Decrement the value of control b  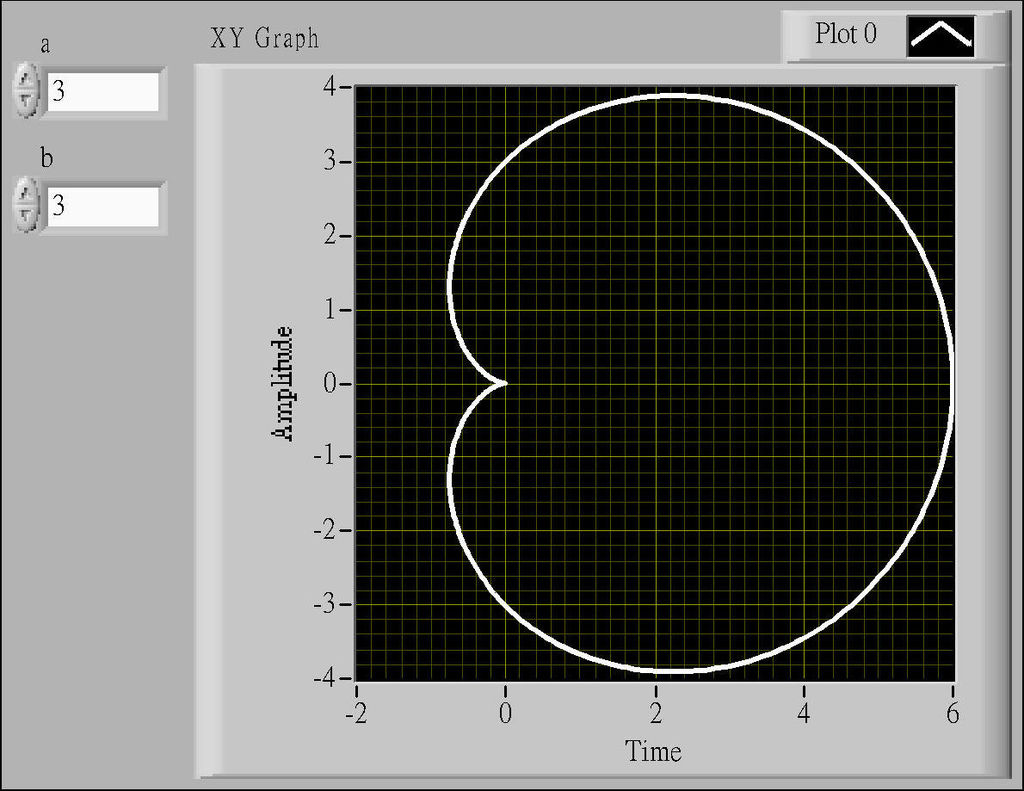click(26, 217)
